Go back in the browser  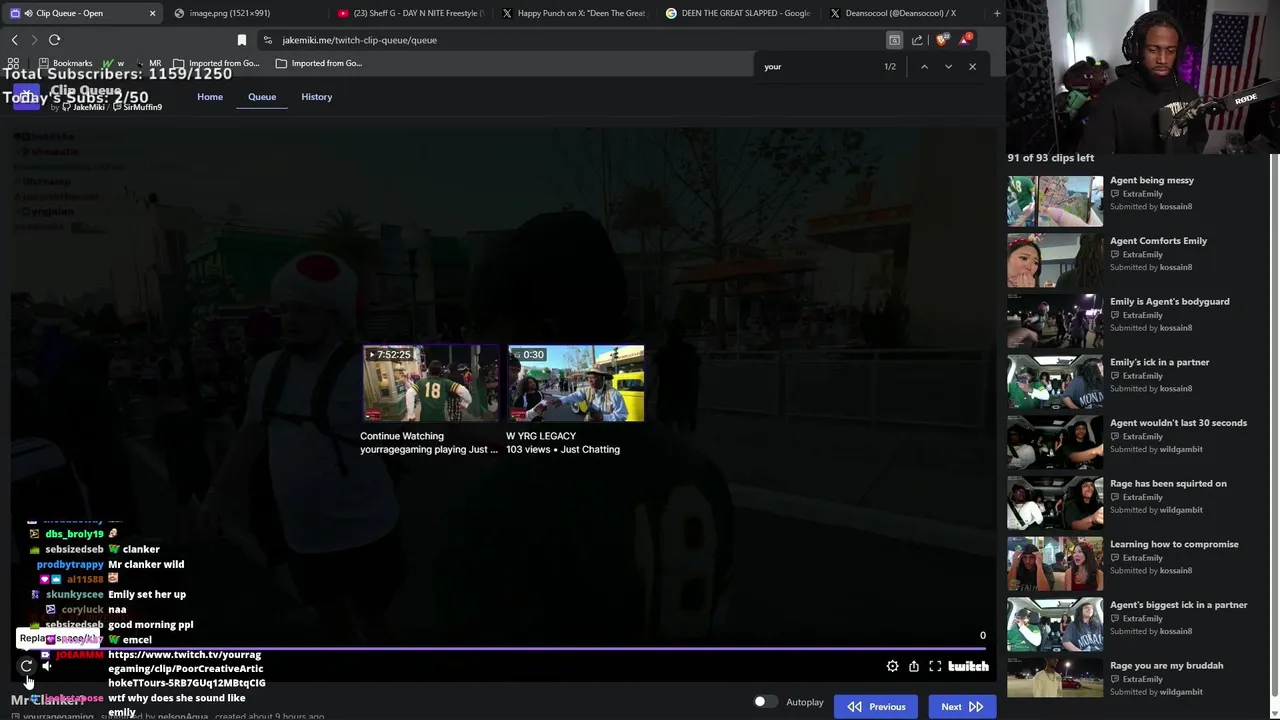pos(14,40)
